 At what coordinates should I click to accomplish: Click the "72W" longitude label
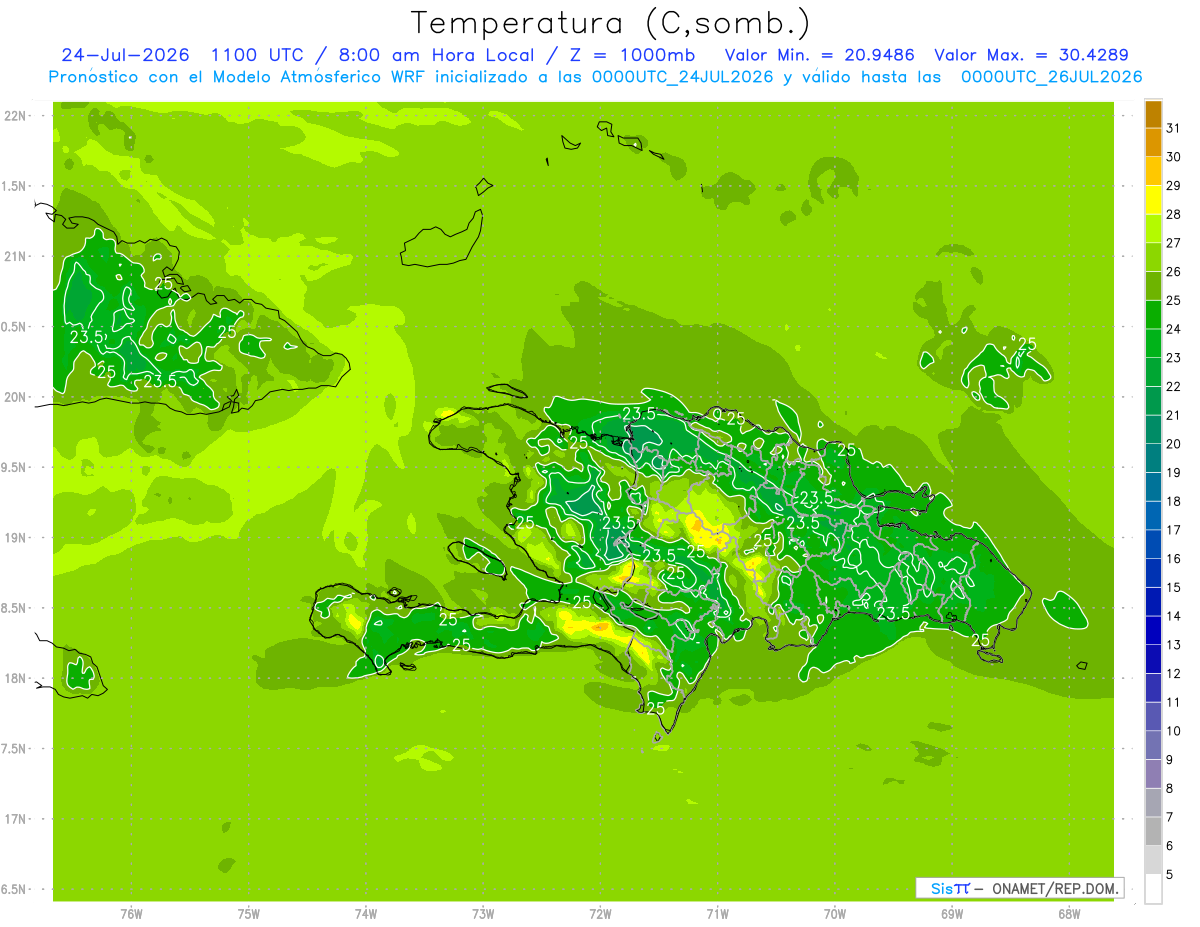coord(600,914)
